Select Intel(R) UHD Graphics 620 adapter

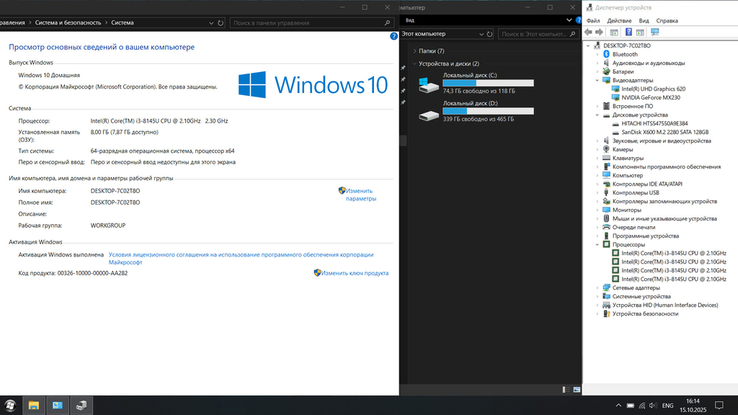coord(653,89)
